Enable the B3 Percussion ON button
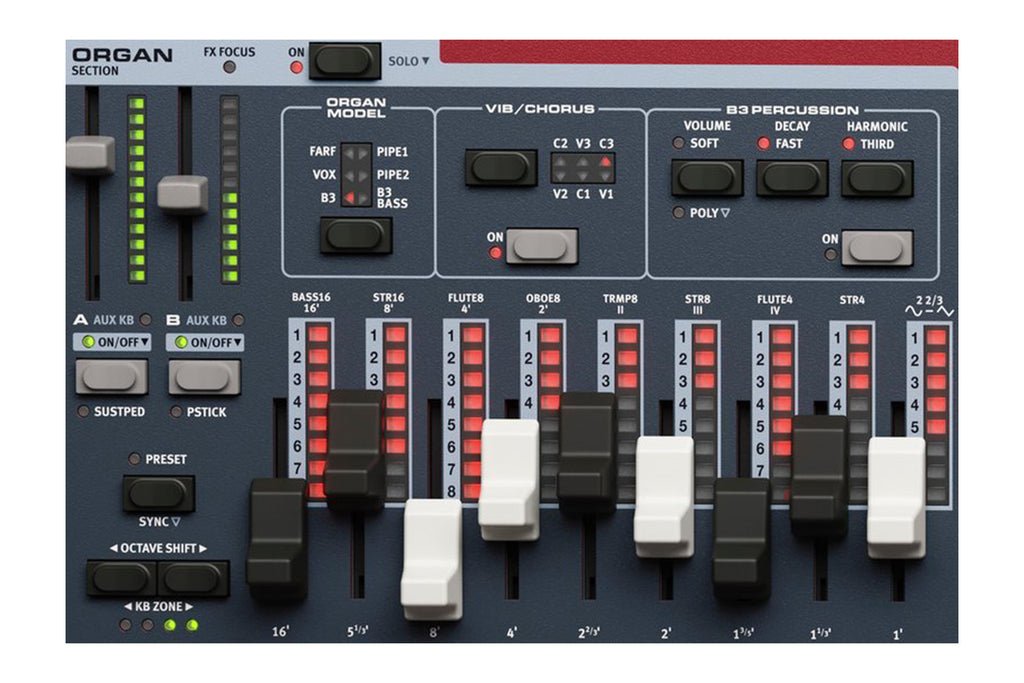 click(877, 248)
